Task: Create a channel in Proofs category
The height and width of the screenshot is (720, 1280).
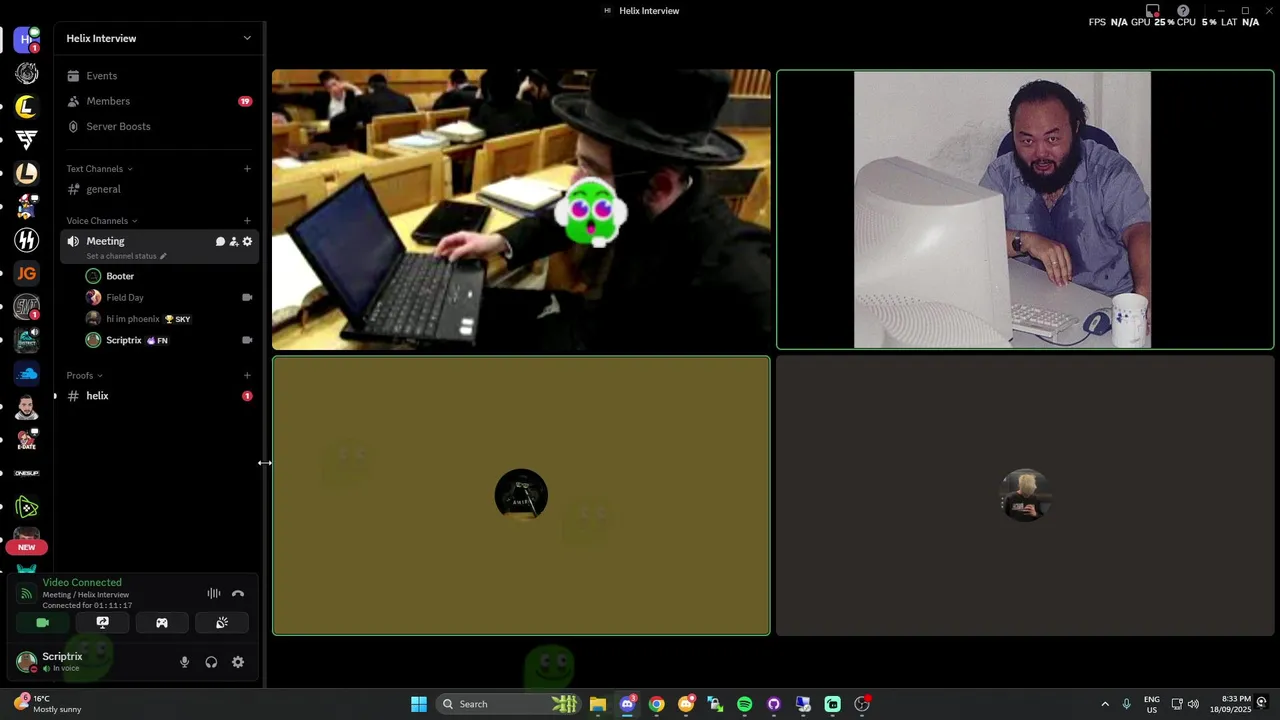Action: (x=247, y=376)
